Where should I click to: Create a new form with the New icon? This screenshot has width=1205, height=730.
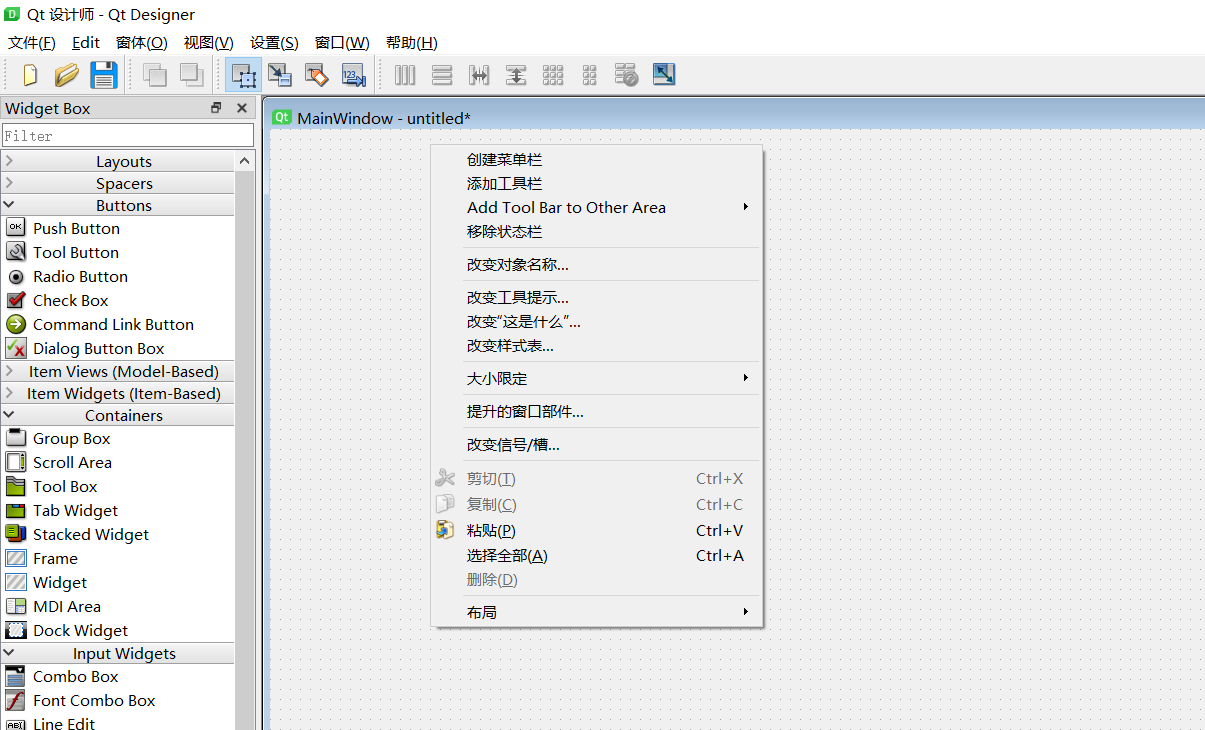(x=30, y=75)
